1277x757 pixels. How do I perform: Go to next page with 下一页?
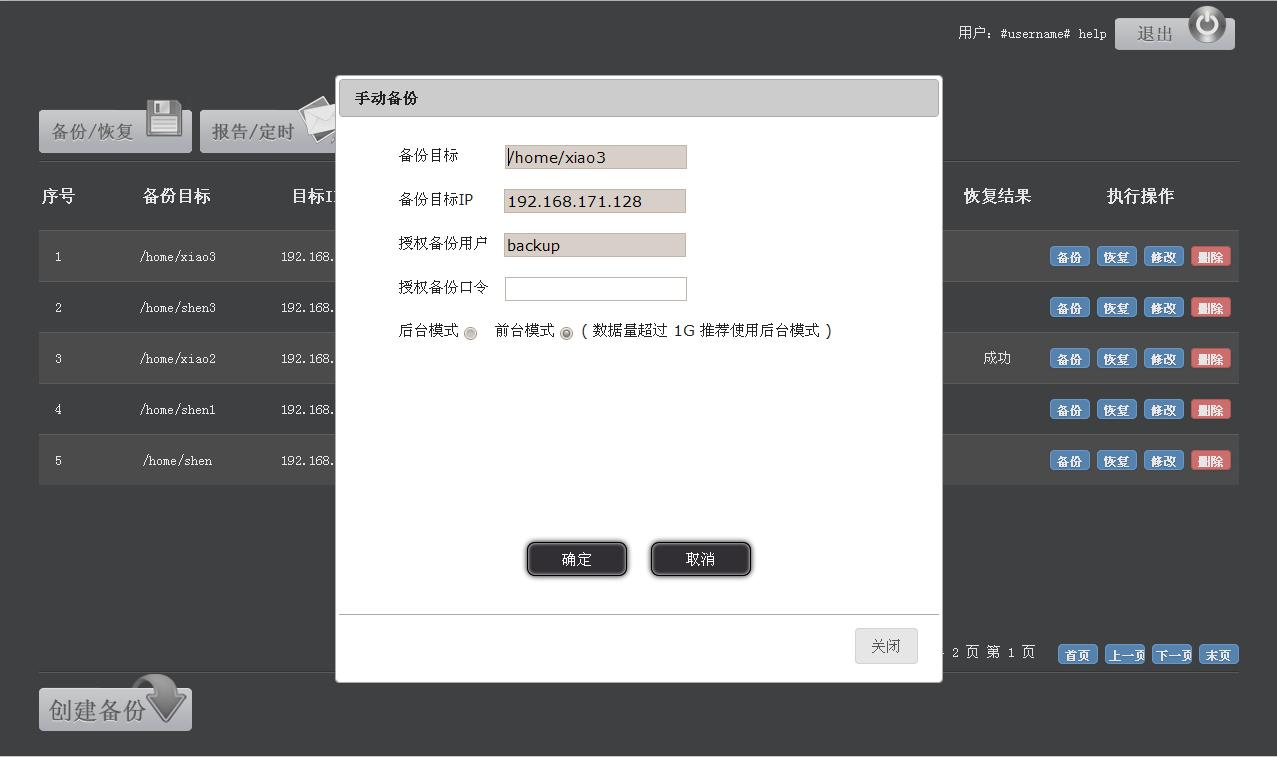(1172, 655)
